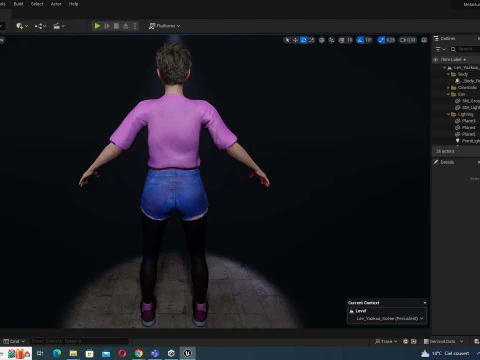Choose the Rotate tool in the viewport
The height and width of the screenshot is (360, 480).
pos(304,40)
